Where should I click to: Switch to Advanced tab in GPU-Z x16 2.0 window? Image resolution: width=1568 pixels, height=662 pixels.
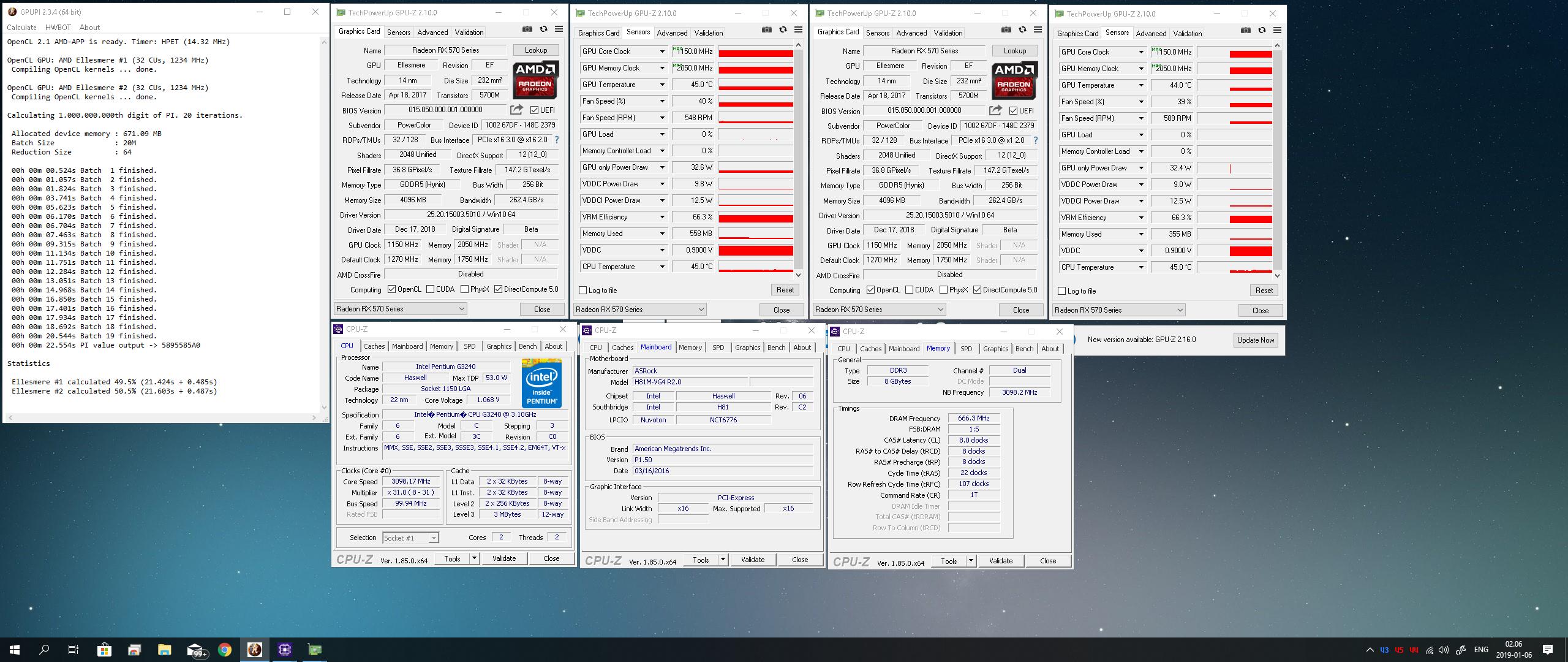[x=432, y=32]
